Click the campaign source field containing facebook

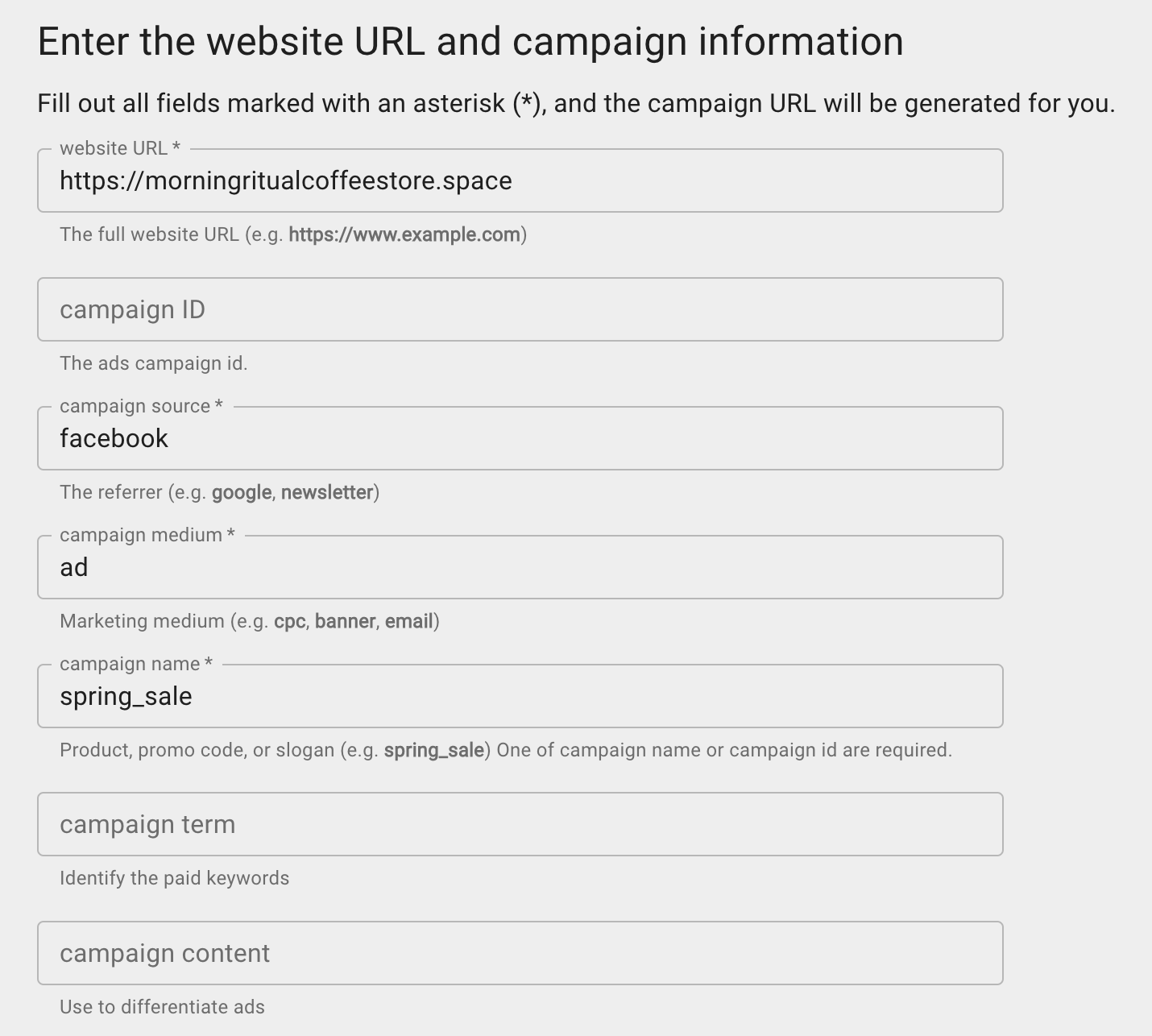pos(520,438)
